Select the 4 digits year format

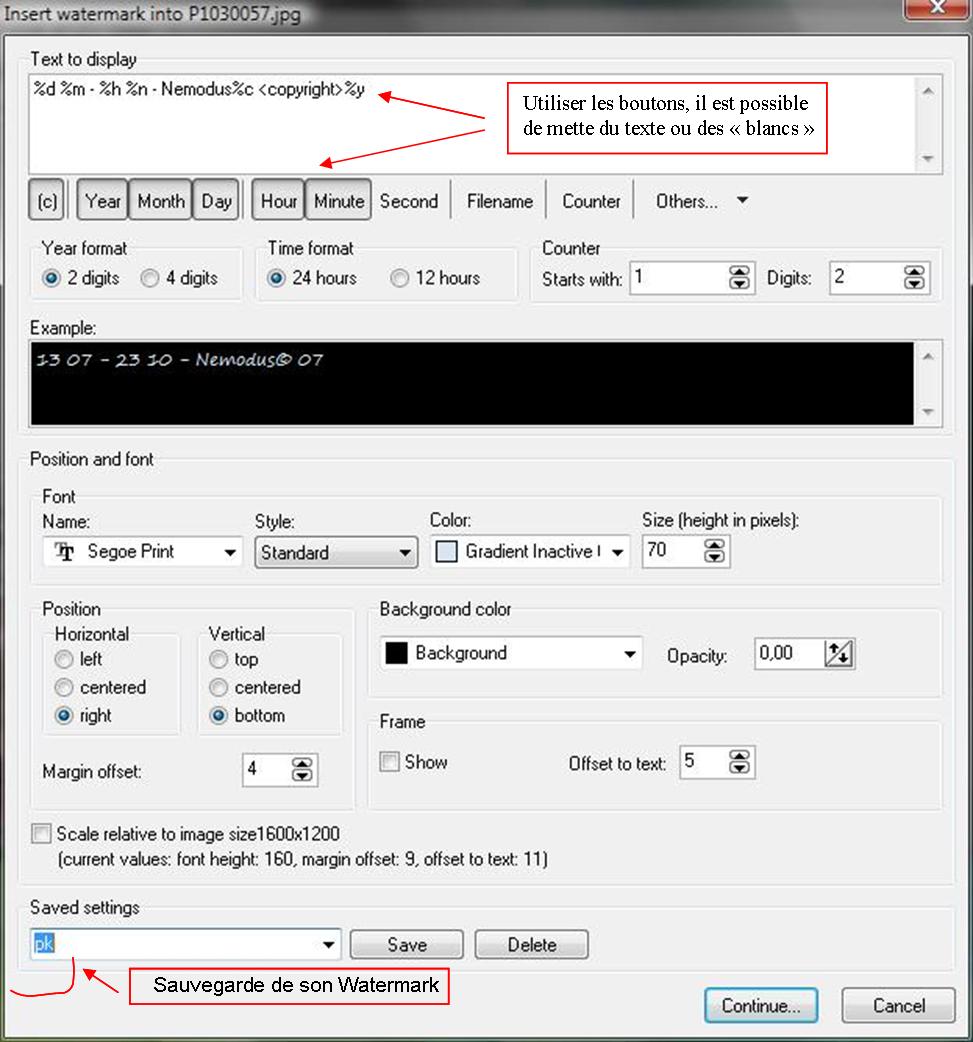click(x=151, y=279)
